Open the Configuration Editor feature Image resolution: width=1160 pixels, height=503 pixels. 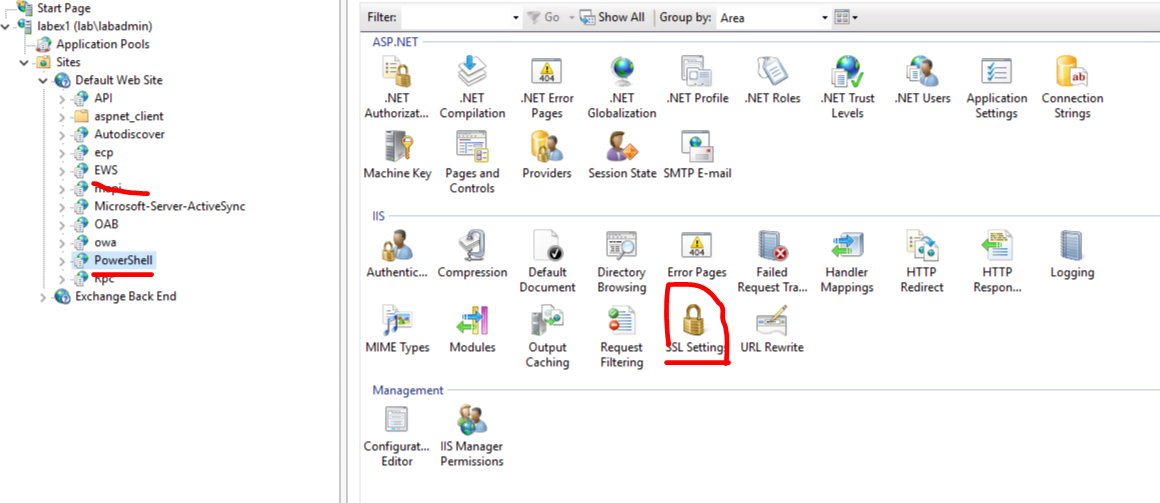(x=397, y=436)
